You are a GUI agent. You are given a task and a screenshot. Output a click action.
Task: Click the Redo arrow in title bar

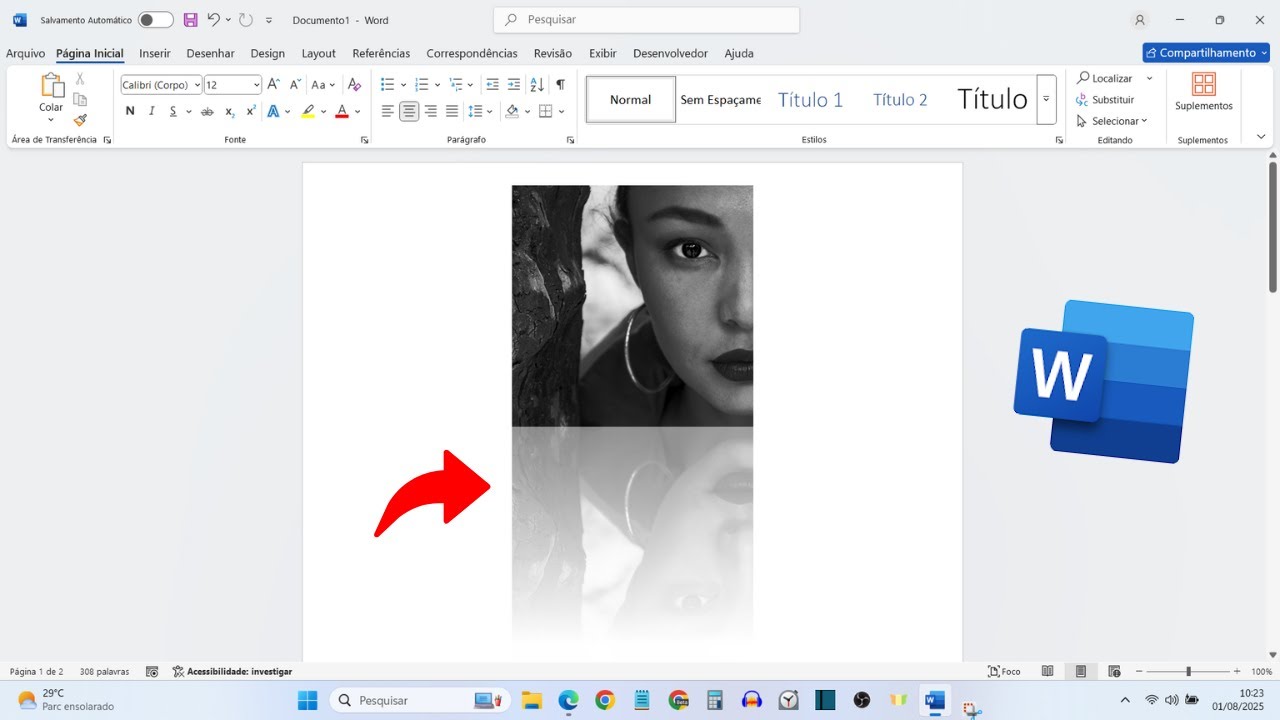pyautogui.click(x=246, y=20)
